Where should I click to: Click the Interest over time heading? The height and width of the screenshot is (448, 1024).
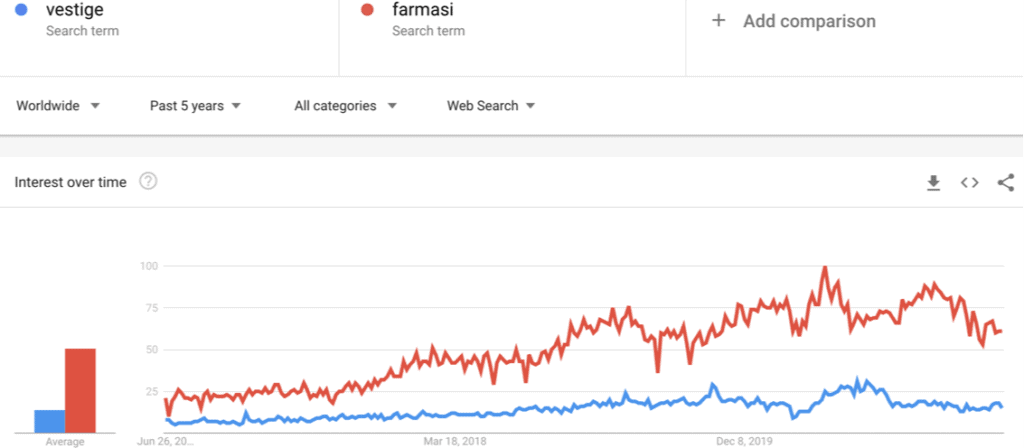point(71,182)
